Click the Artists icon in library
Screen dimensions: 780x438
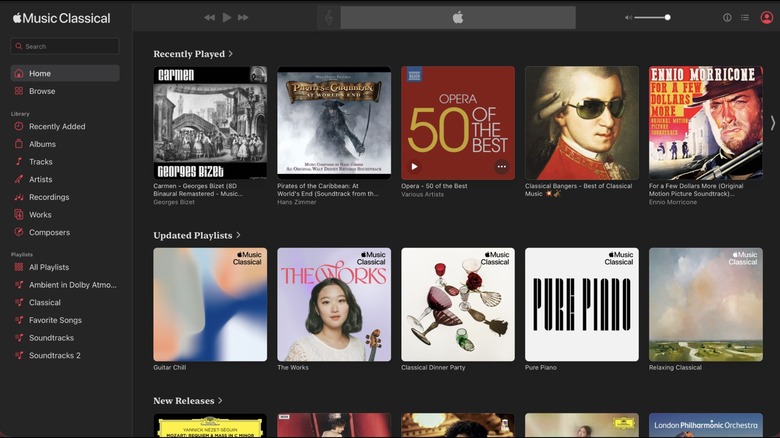point(19,179)
